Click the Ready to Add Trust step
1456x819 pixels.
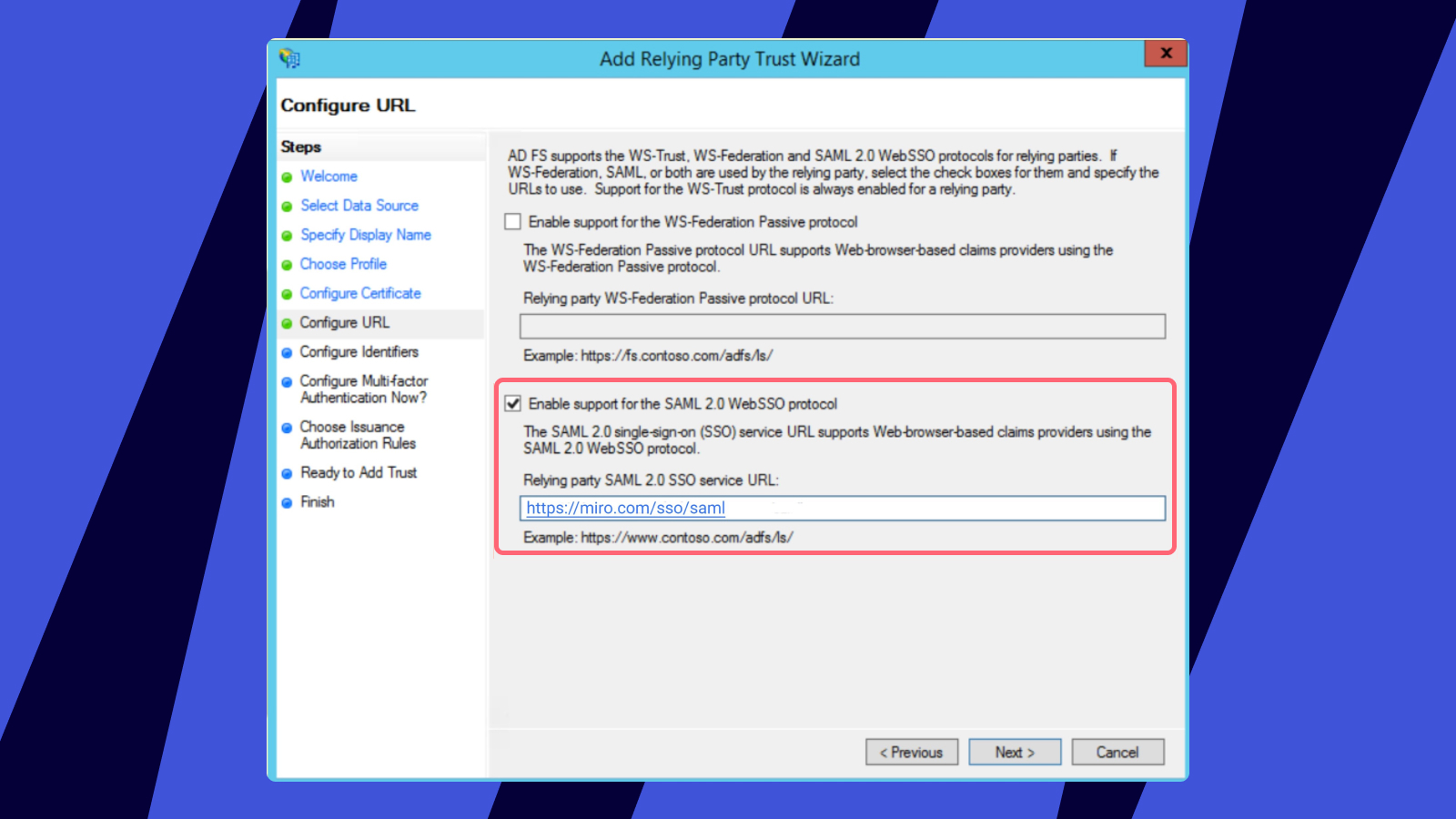point(359,473)
